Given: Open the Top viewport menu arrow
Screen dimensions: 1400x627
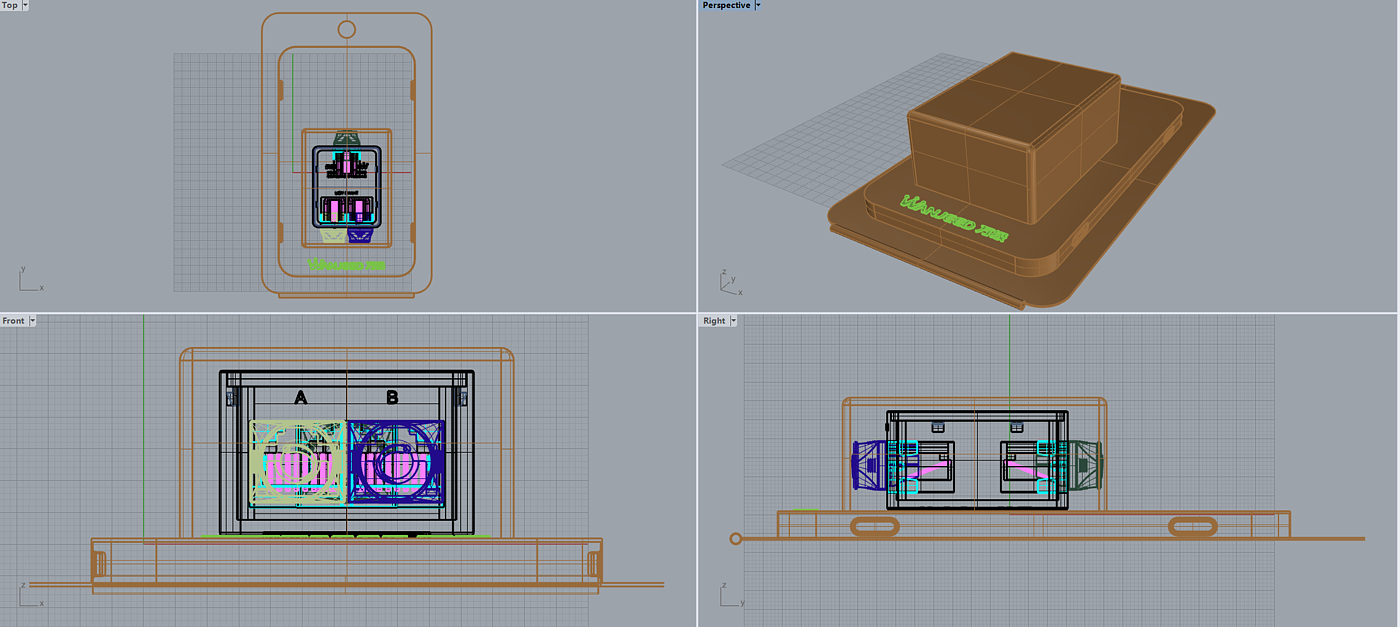Looking at the screenshot, I should click(x=24, y=6).
